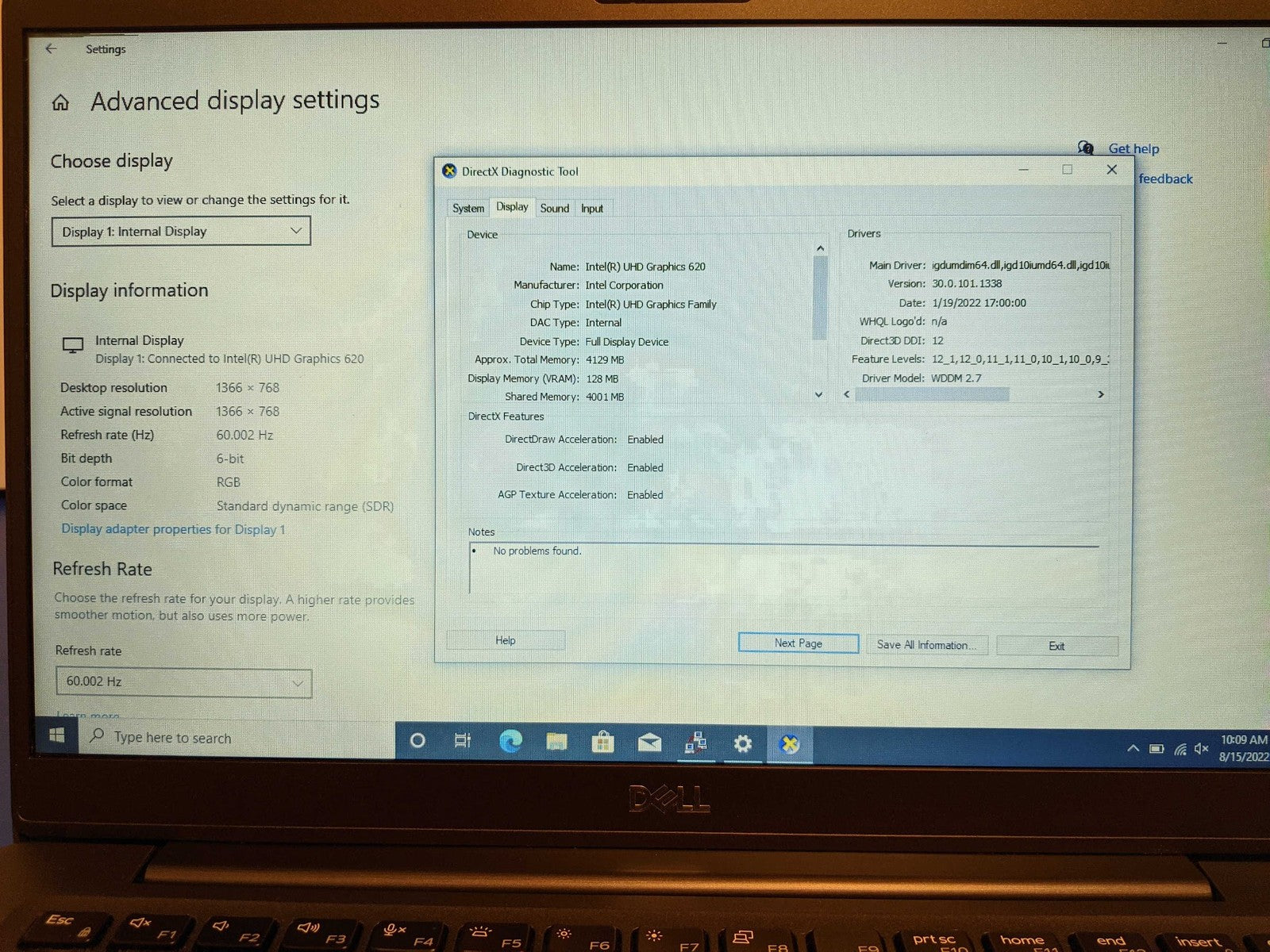Screen dimensions: 1270x952
Task: Click the Advanced display settings heading
Action: click(x=235, y=101)
